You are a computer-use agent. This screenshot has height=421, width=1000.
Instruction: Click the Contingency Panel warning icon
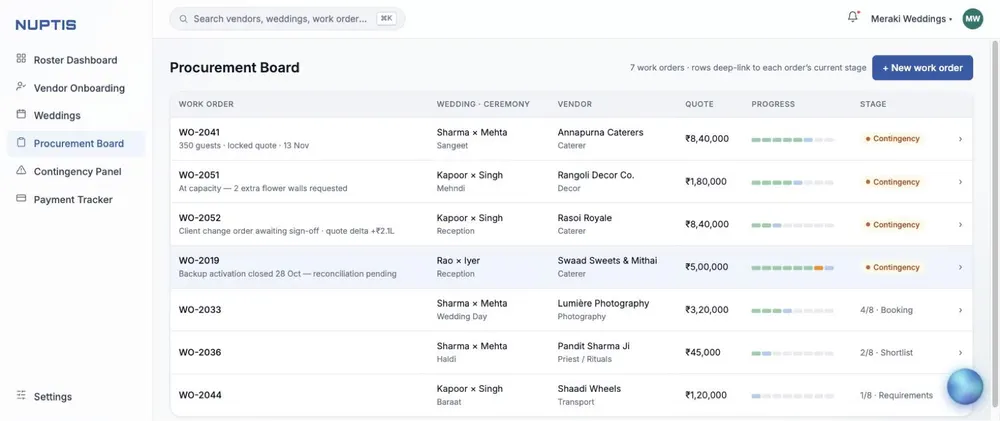click(x=21, y=170)
